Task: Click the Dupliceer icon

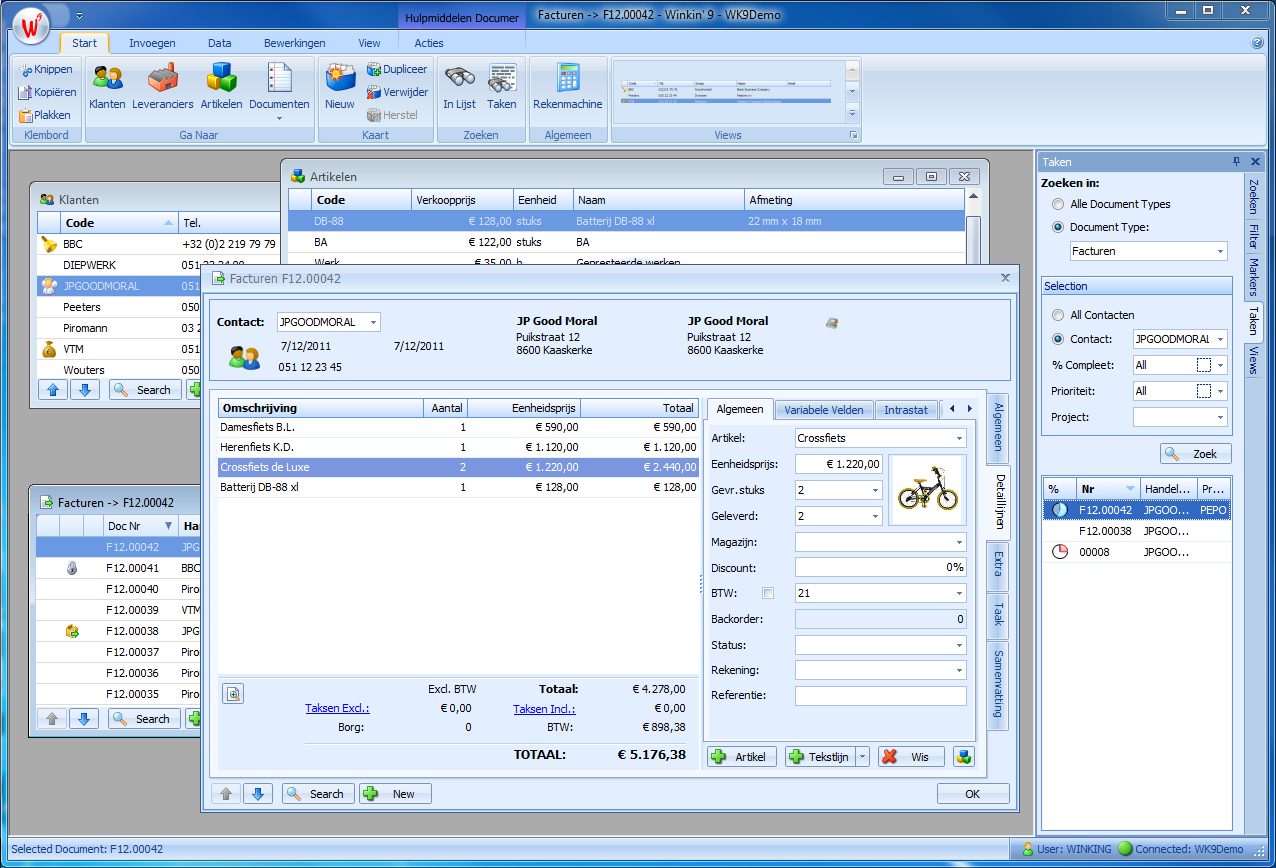Action: tap(397, 70)
